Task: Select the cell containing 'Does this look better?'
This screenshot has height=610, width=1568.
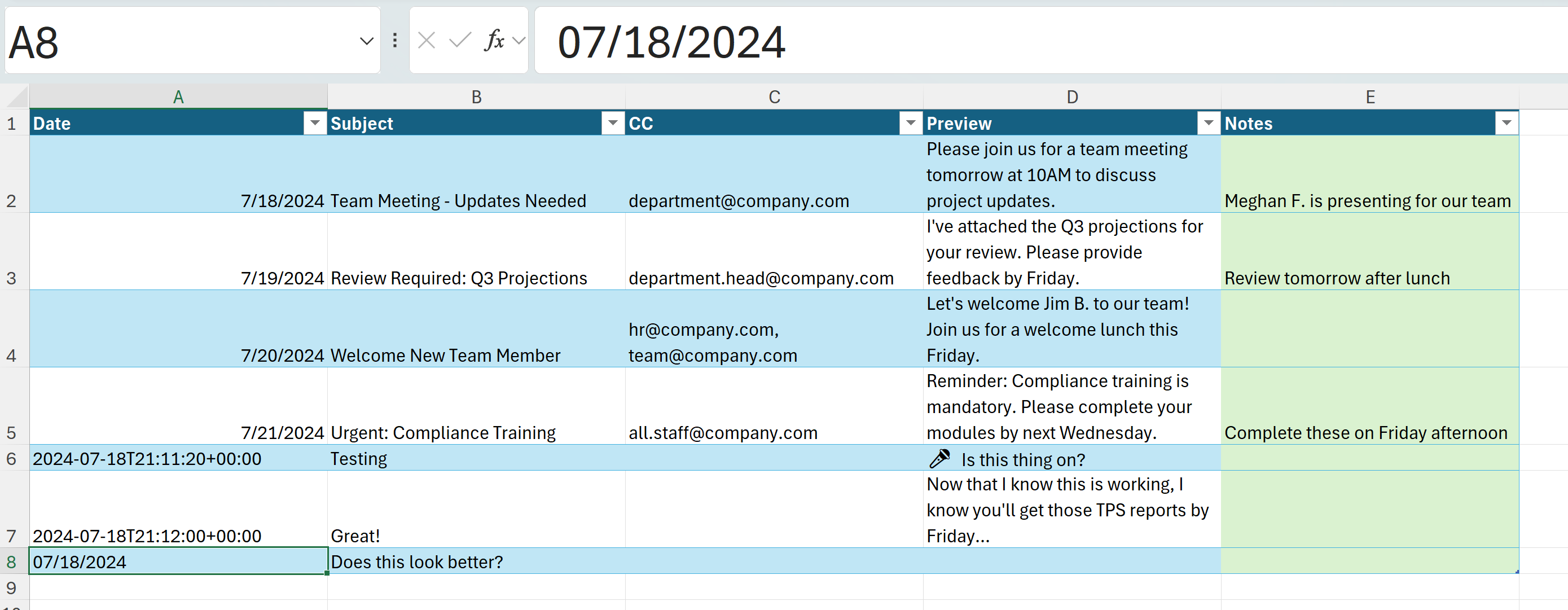Action: tap(476, 561)
